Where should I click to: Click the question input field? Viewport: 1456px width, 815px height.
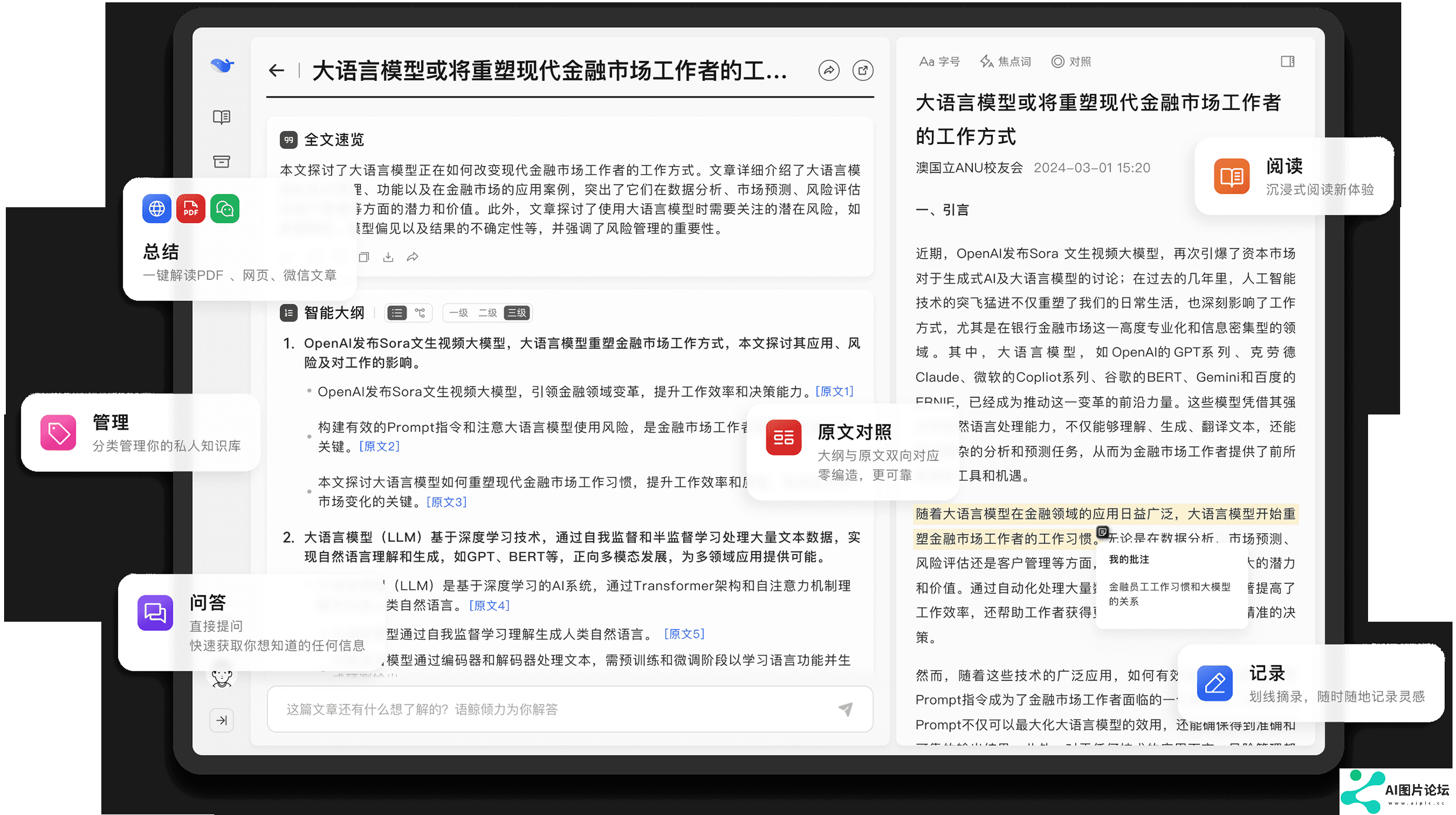pyautogui.click(x=570, y=709)
